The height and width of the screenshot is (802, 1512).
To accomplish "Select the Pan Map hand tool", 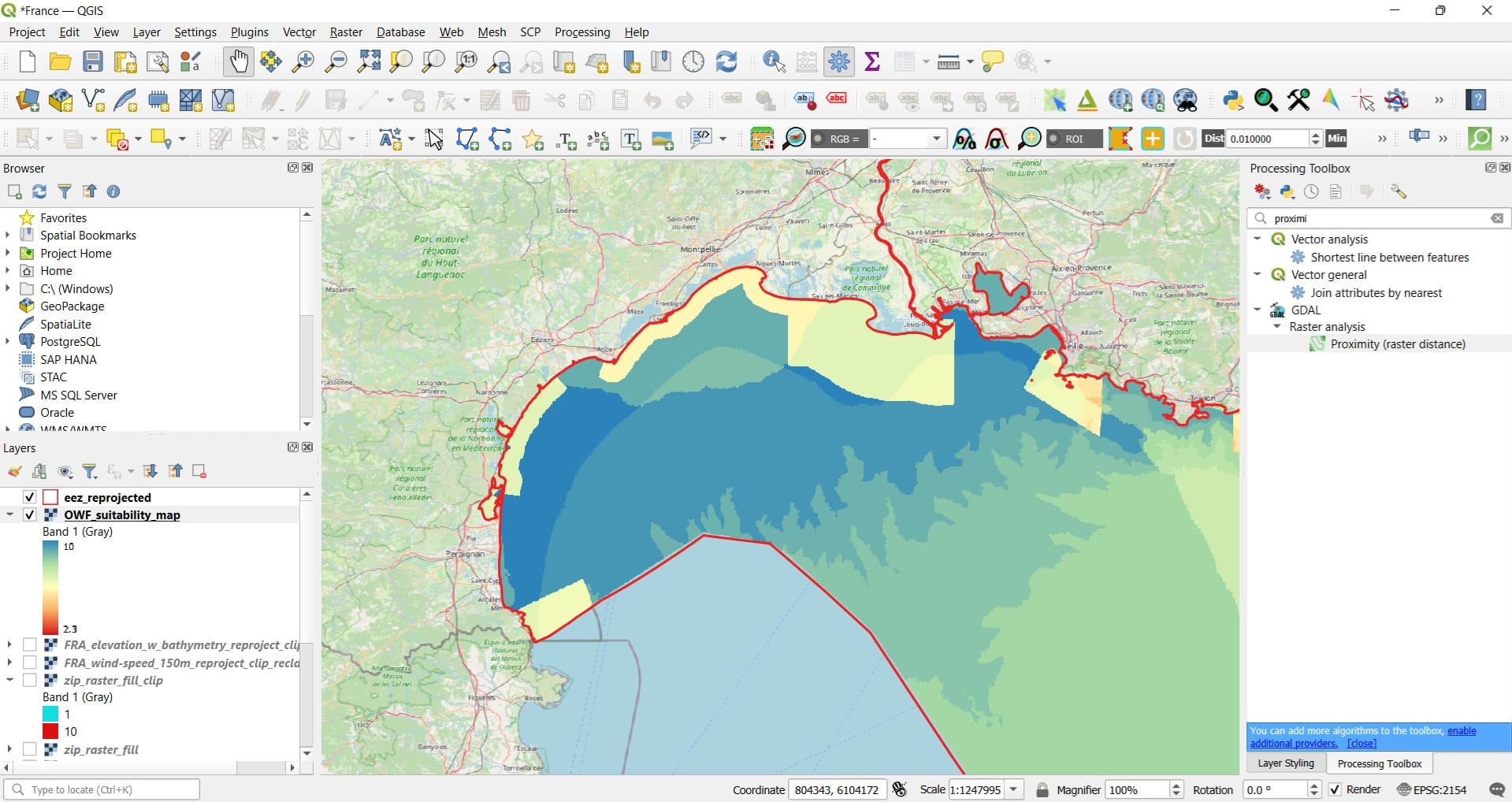I will tap(238, 61).
